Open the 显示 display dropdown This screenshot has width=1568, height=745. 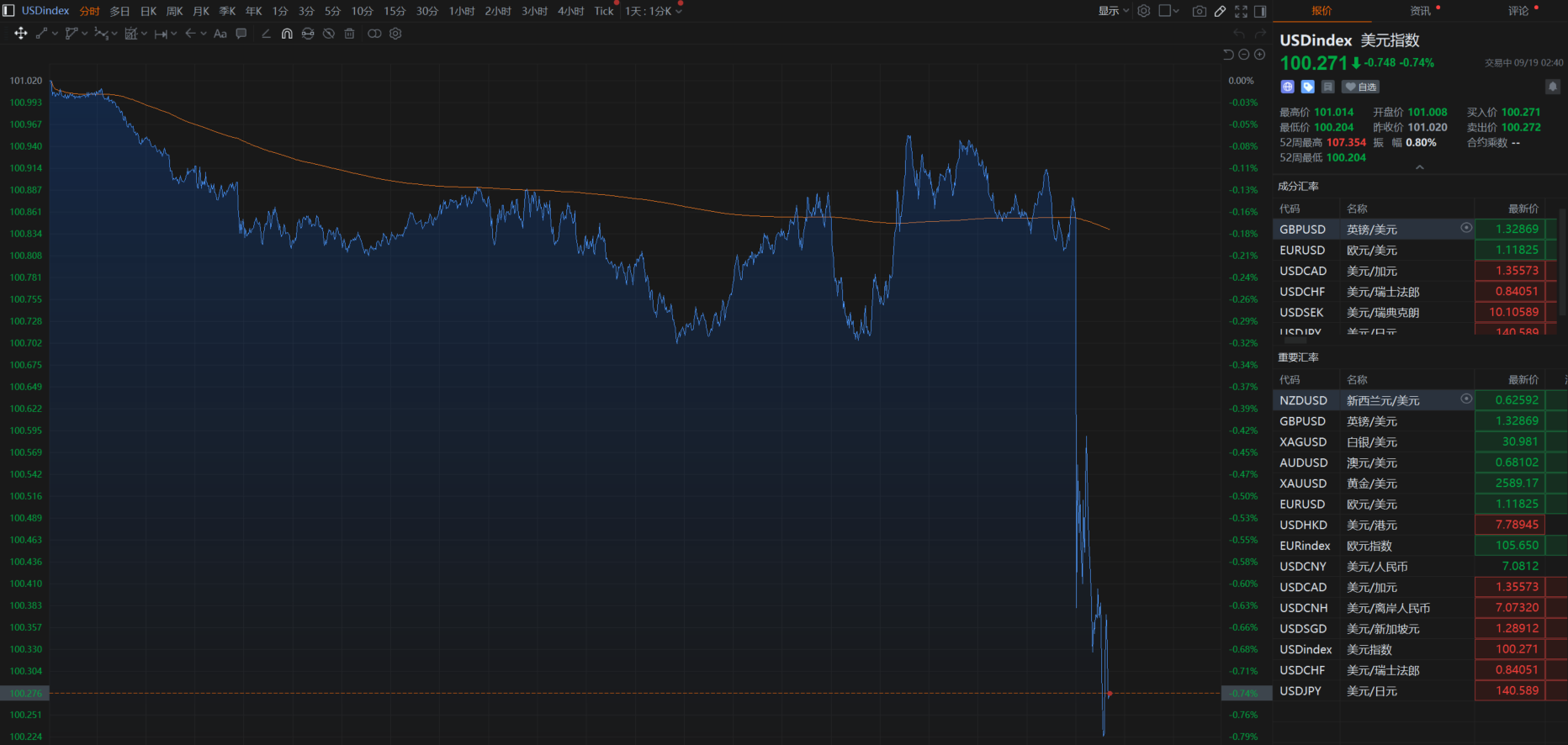(x=1114, y=11)
